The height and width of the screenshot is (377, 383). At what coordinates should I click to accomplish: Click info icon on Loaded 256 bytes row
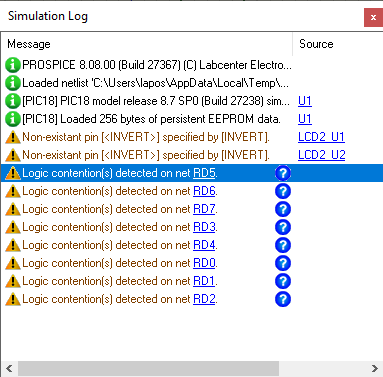[x=13, y=119]
